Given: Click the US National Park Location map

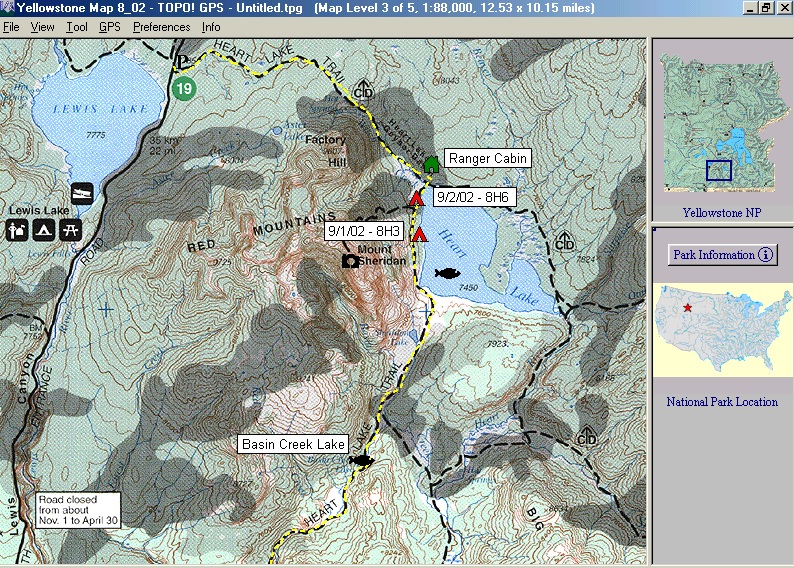Looking at the screenshot, I should tap(722, 335).
